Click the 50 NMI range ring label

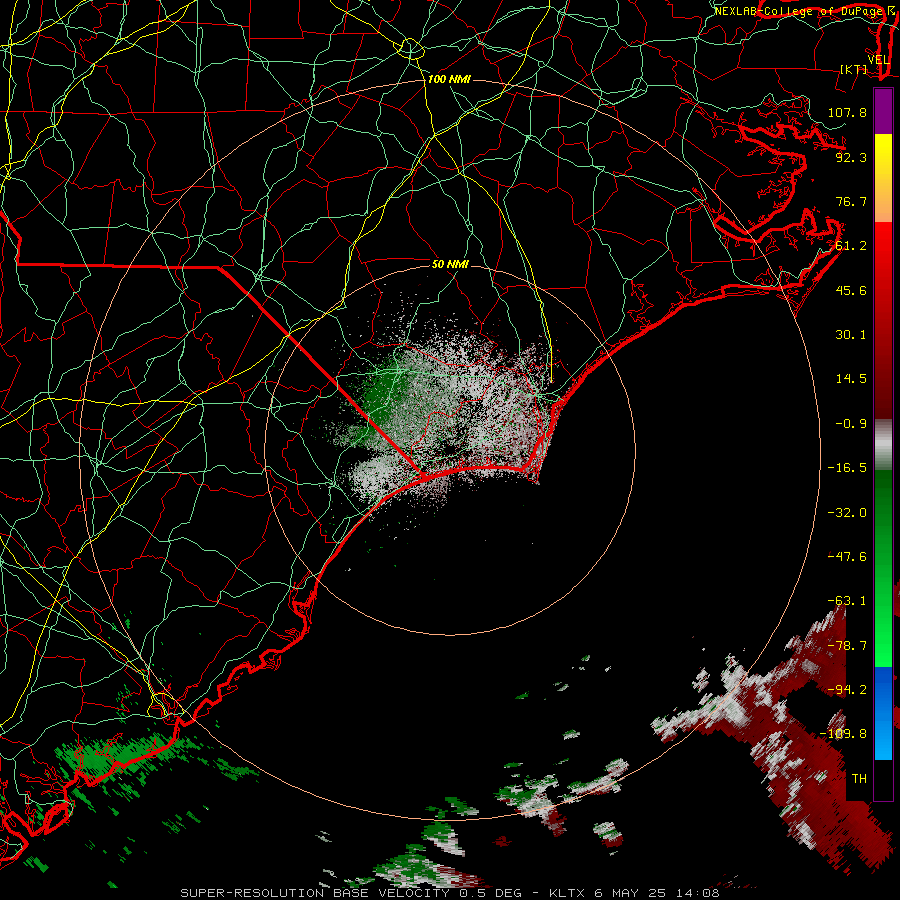451,265
